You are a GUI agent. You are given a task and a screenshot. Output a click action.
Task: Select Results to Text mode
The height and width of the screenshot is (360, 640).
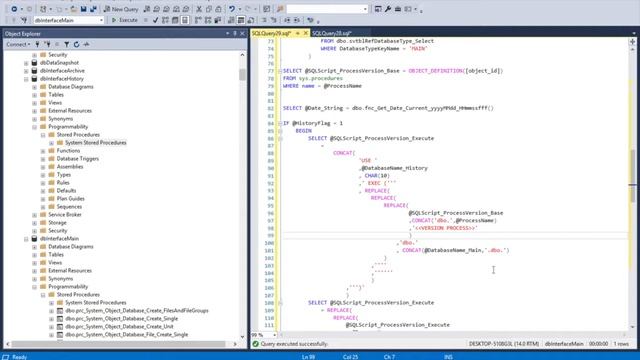point(231,20)
